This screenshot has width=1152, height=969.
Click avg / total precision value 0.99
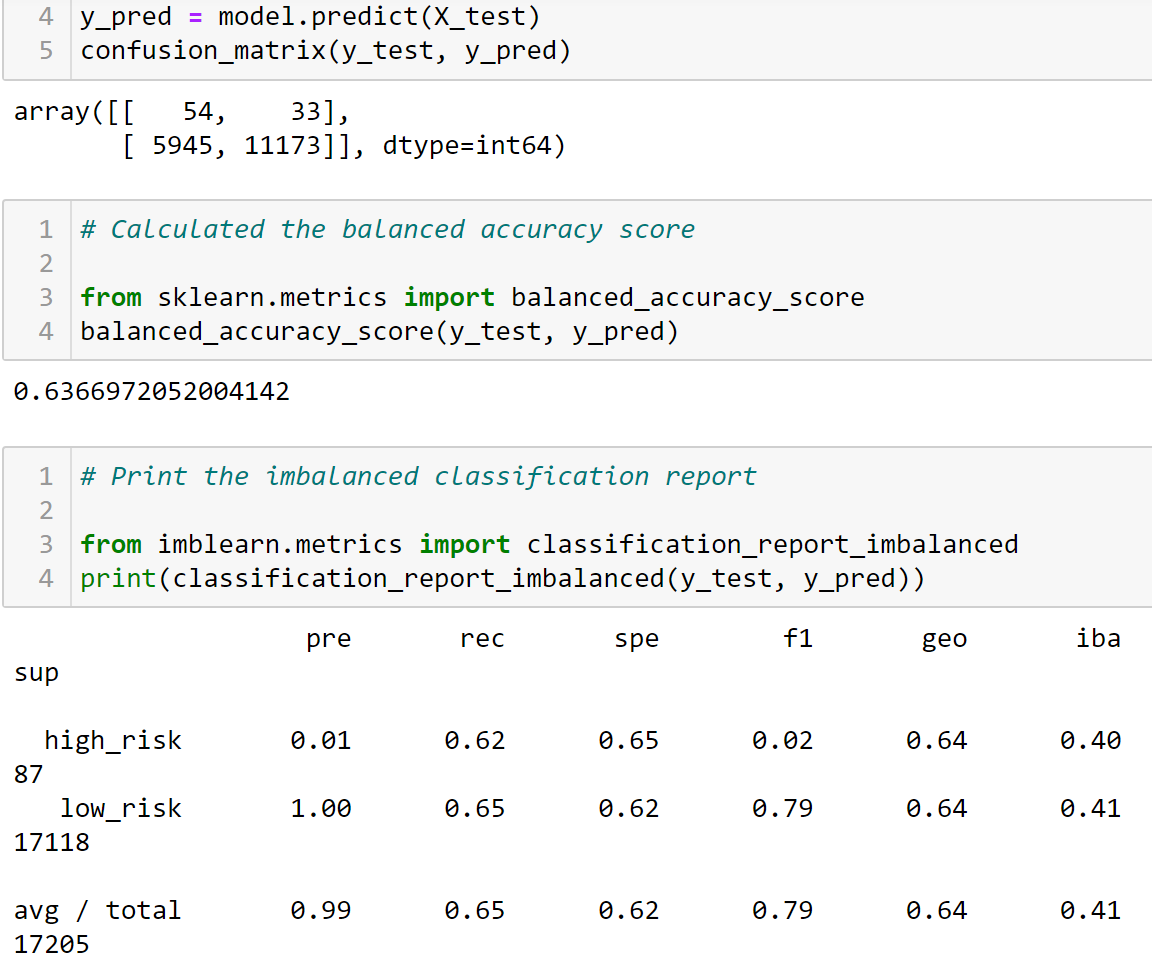320,910
